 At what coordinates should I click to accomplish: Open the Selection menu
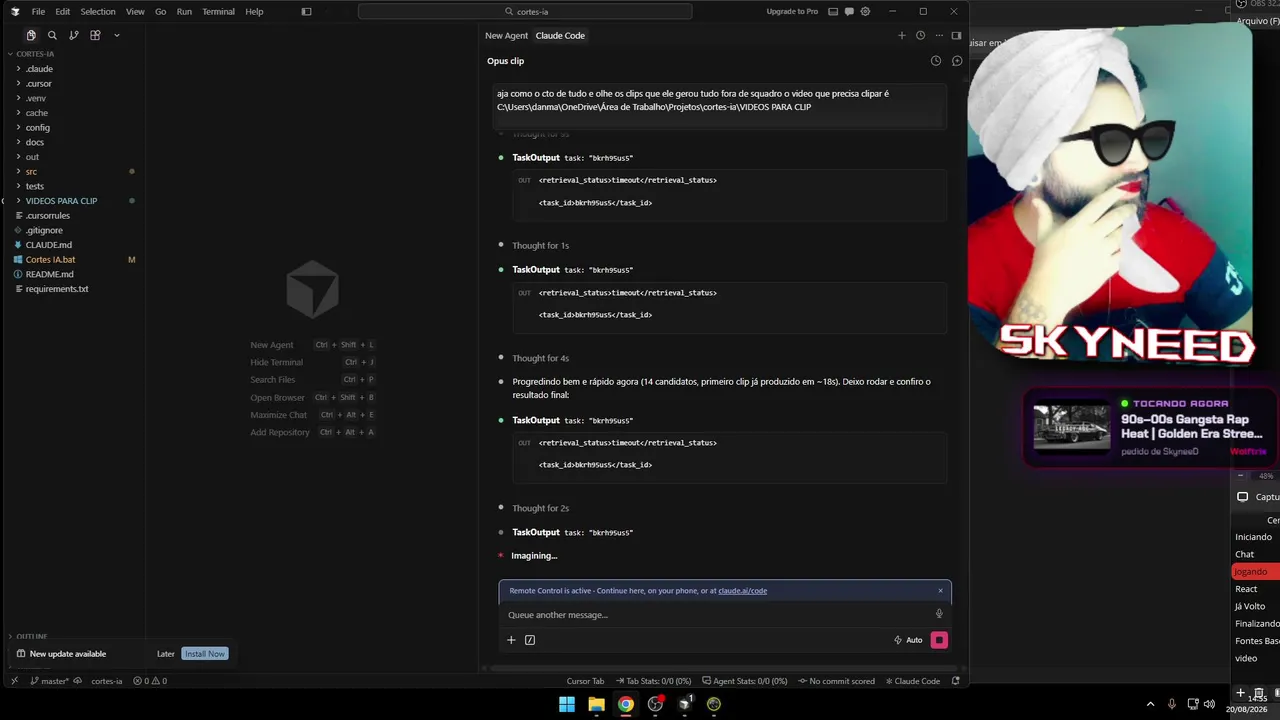98,12
